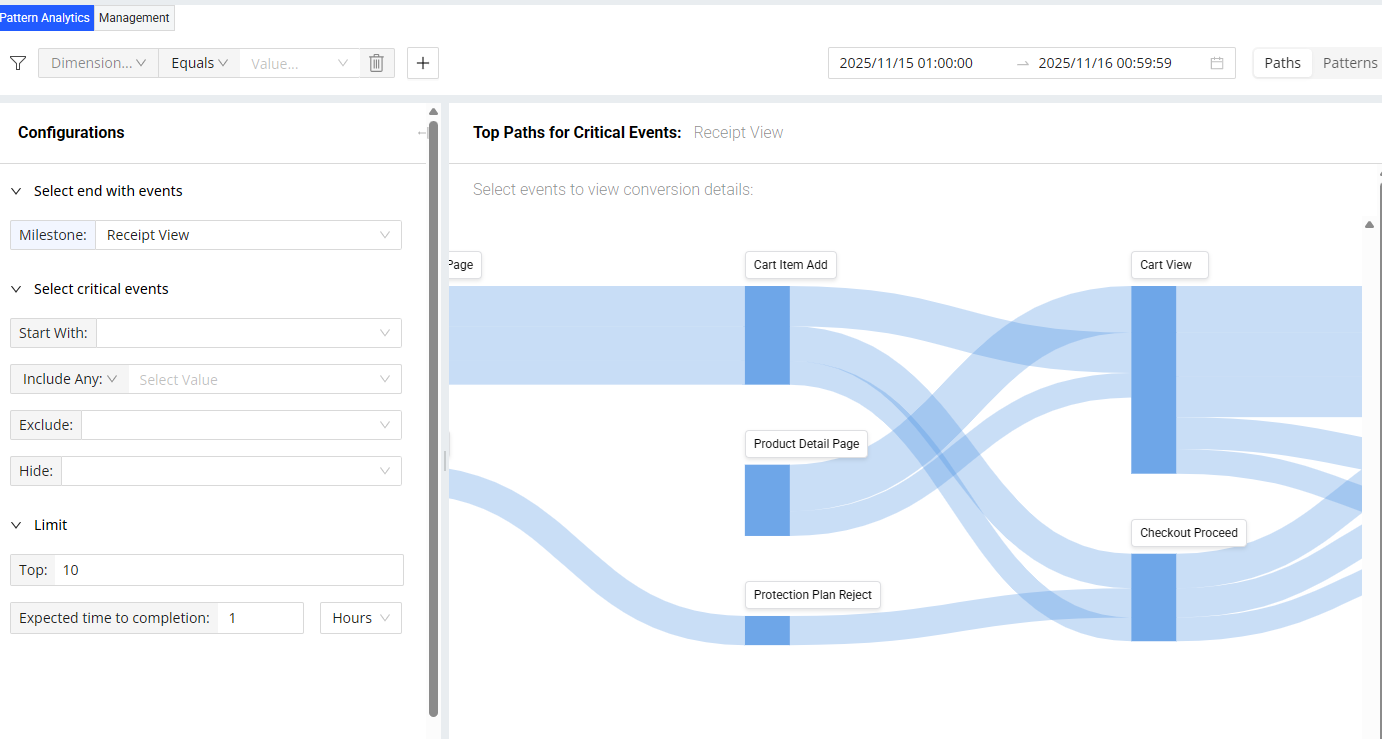Image resolution: width=1382 pixels, height=739 pixels.
Task: Open the Management tab
Action: (x=134, y=18)
